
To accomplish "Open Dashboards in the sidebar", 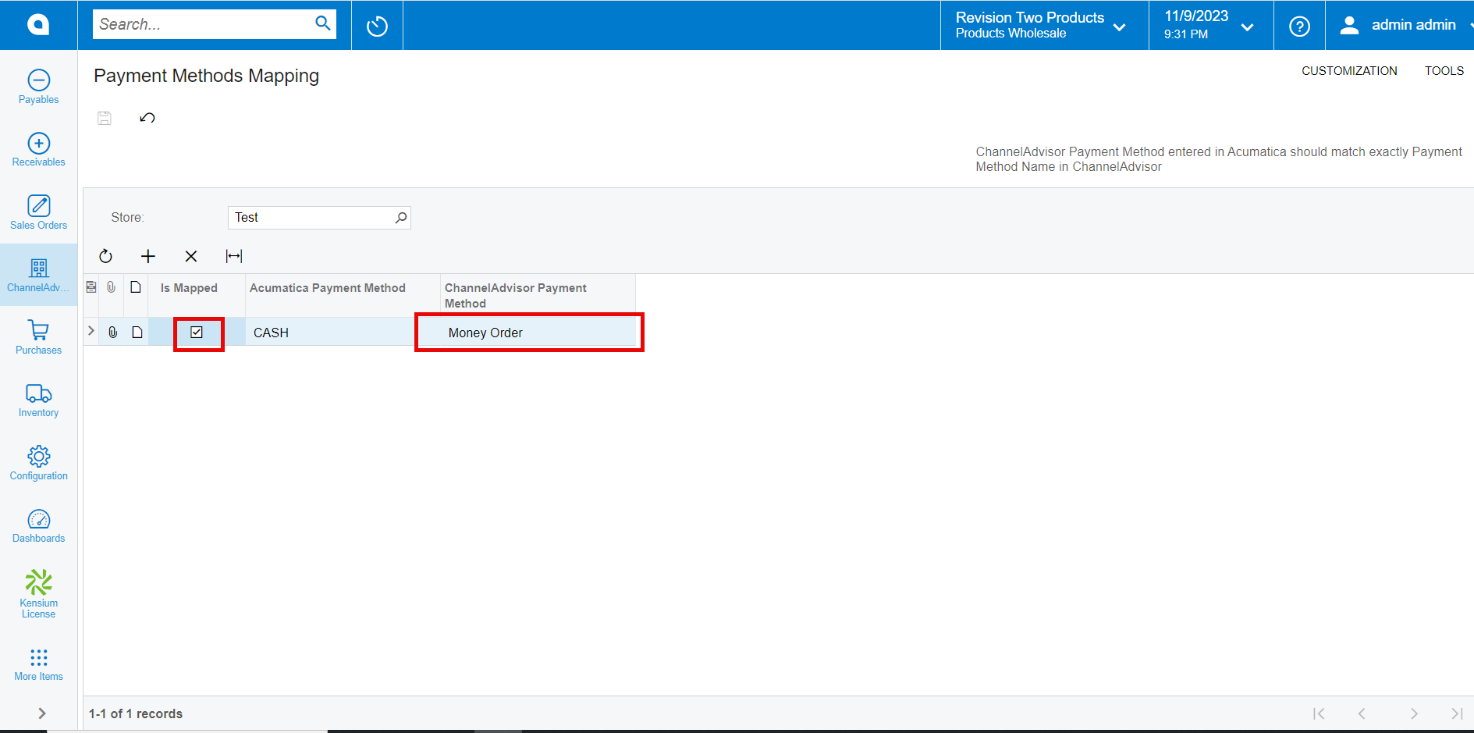I will [38, 526].
